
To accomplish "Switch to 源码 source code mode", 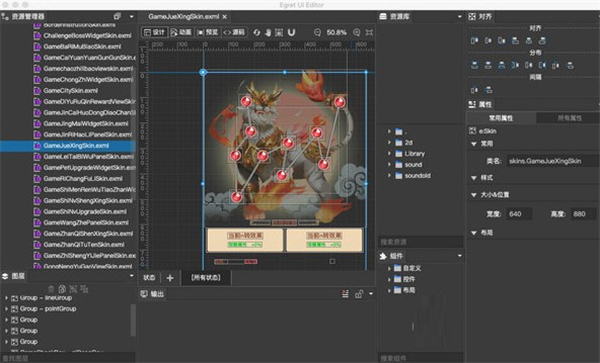I will tap(234, 33).
